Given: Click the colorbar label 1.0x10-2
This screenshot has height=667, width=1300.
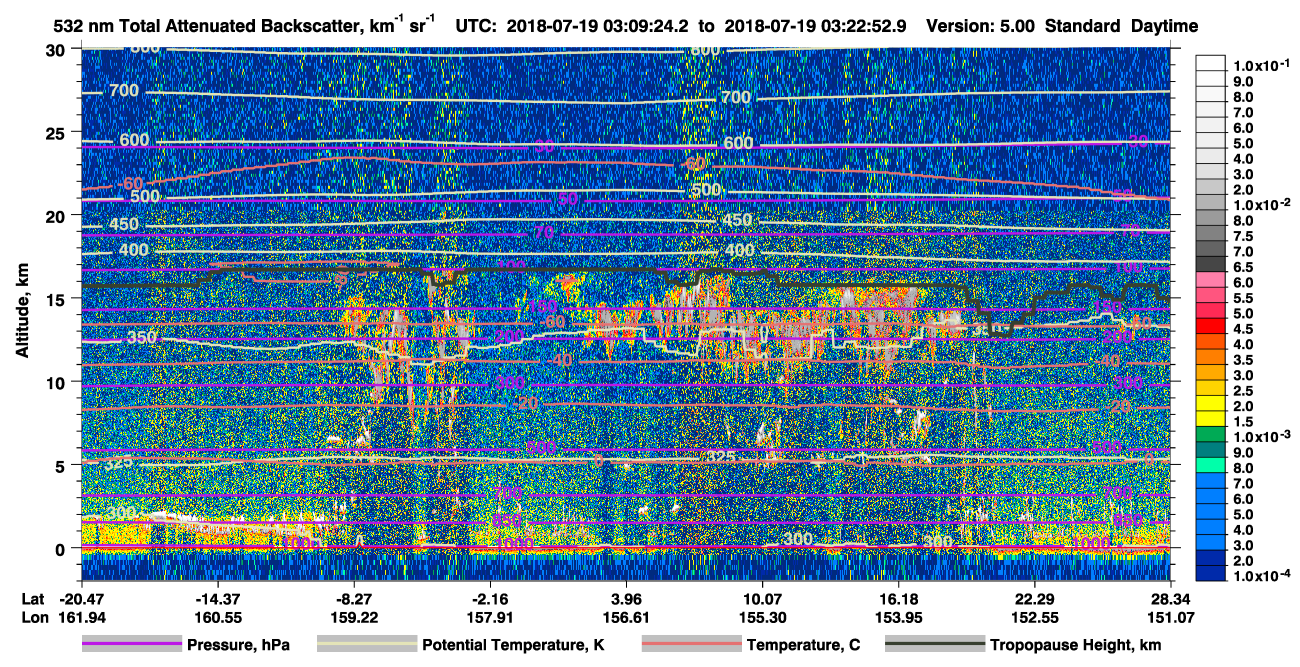Looking at the screenshot, I should 1261,205.
